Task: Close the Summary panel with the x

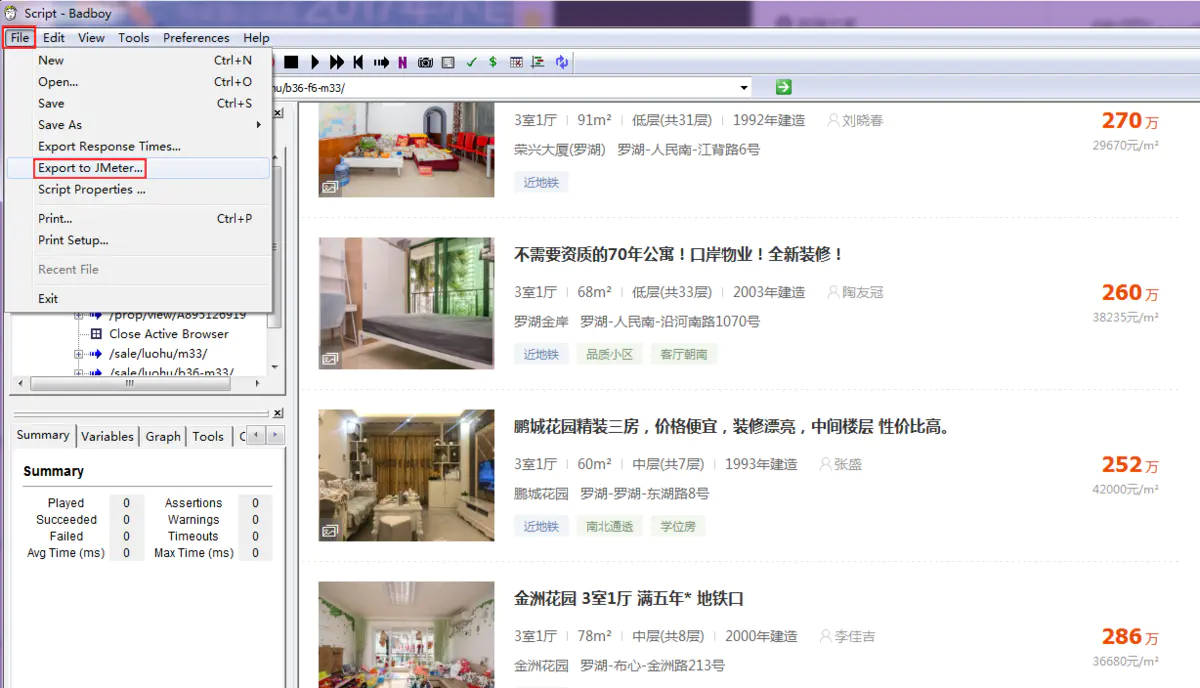Action: point(277,413)
